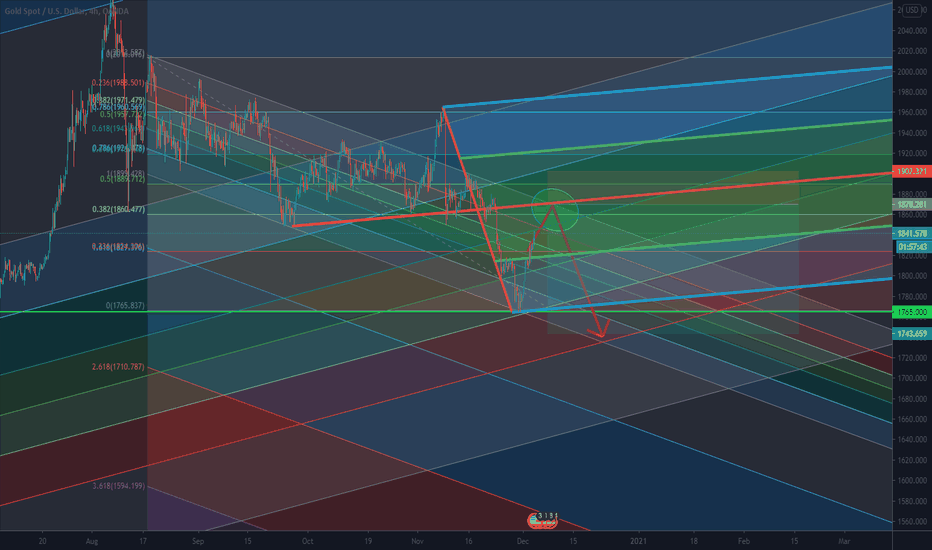The height and width of the screenshot is (550, 932).
Task: Open the event flags icon above time axis
Action: (x=543, y=521)
